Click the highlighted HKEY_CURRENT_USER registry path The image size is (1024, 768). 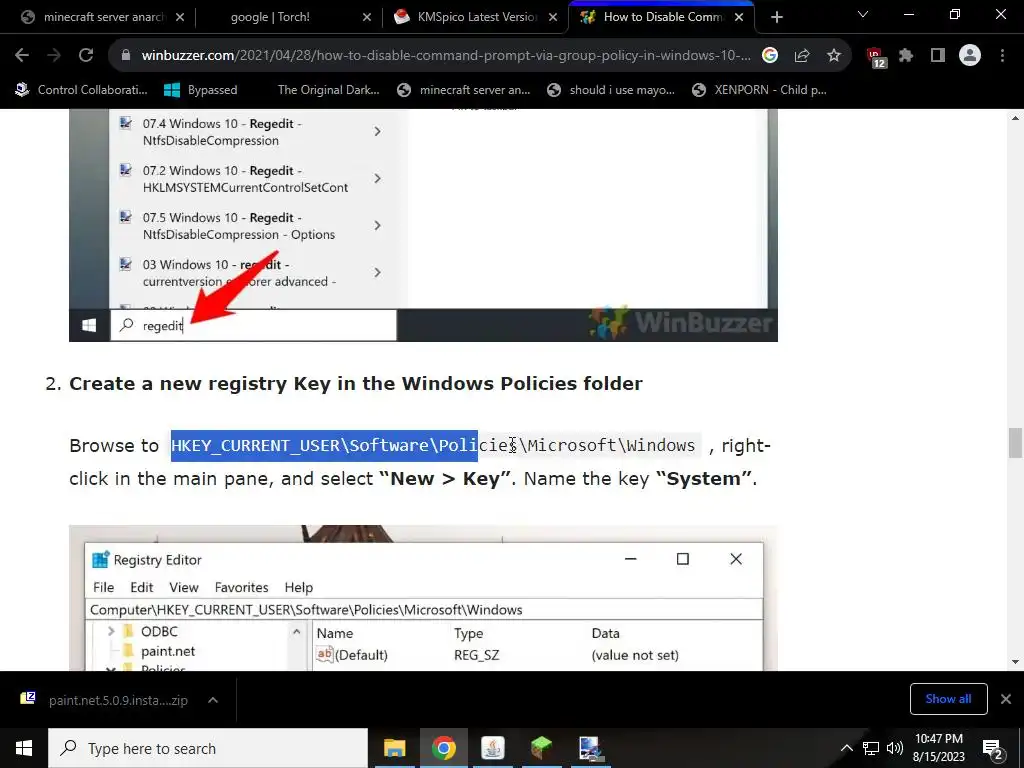click(x=324, y=445)
